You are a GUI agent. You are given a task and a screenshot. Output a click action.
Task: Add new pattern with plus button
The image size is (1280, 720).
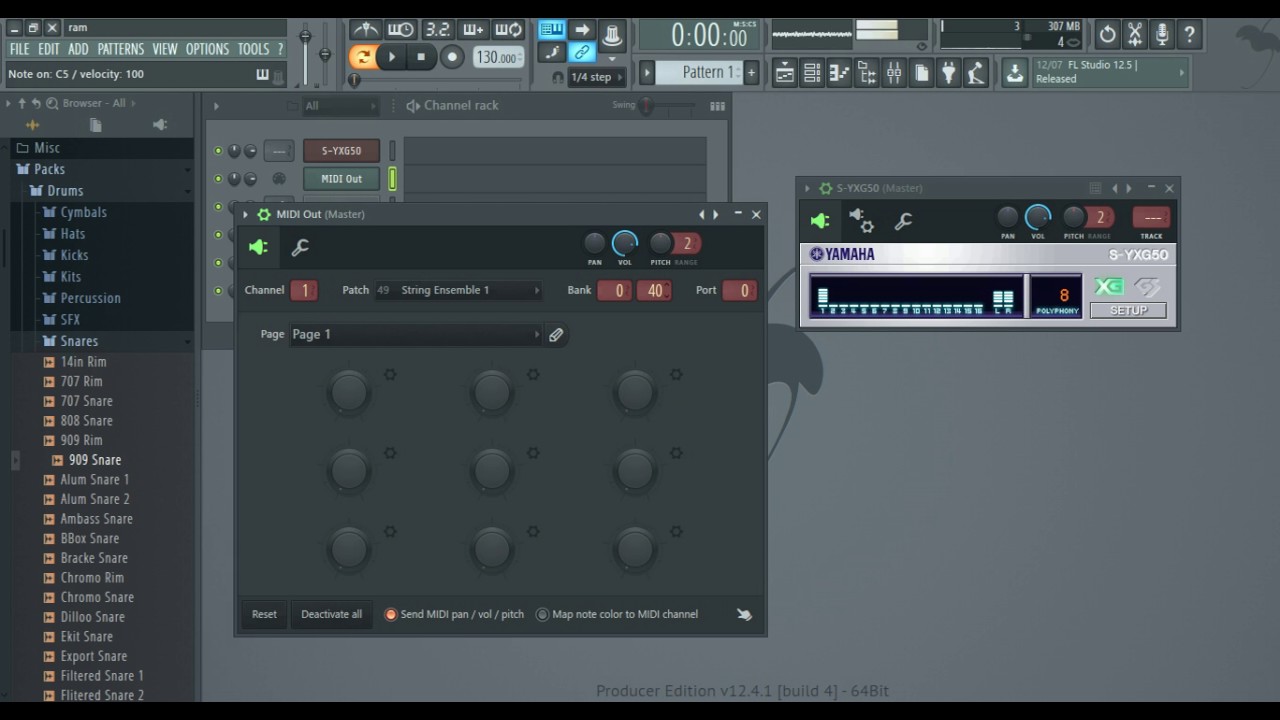click(751, 72)
